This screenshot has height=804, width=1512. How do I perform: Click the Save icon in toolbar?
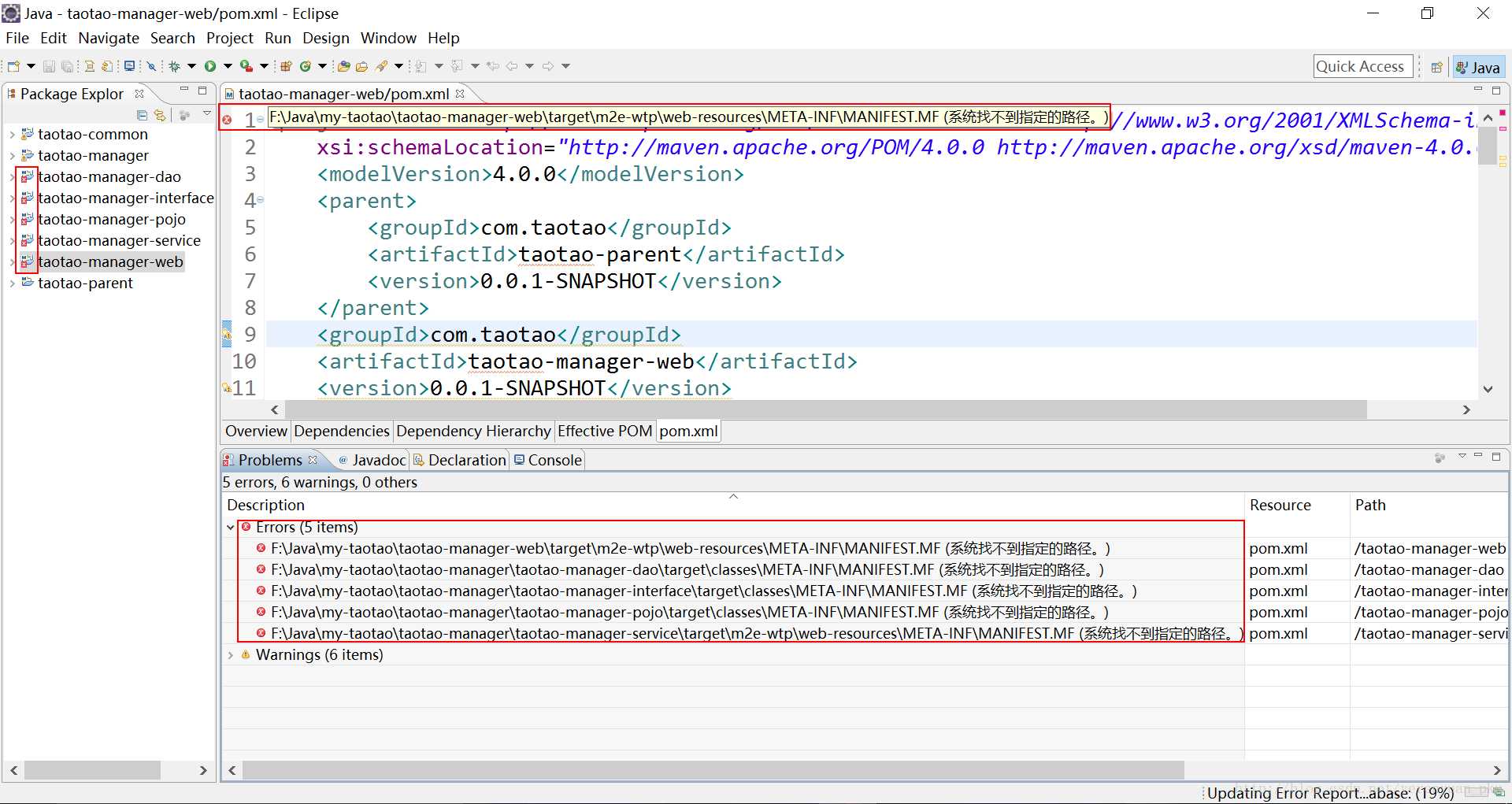pyautogui.click(x=49, y=66)
